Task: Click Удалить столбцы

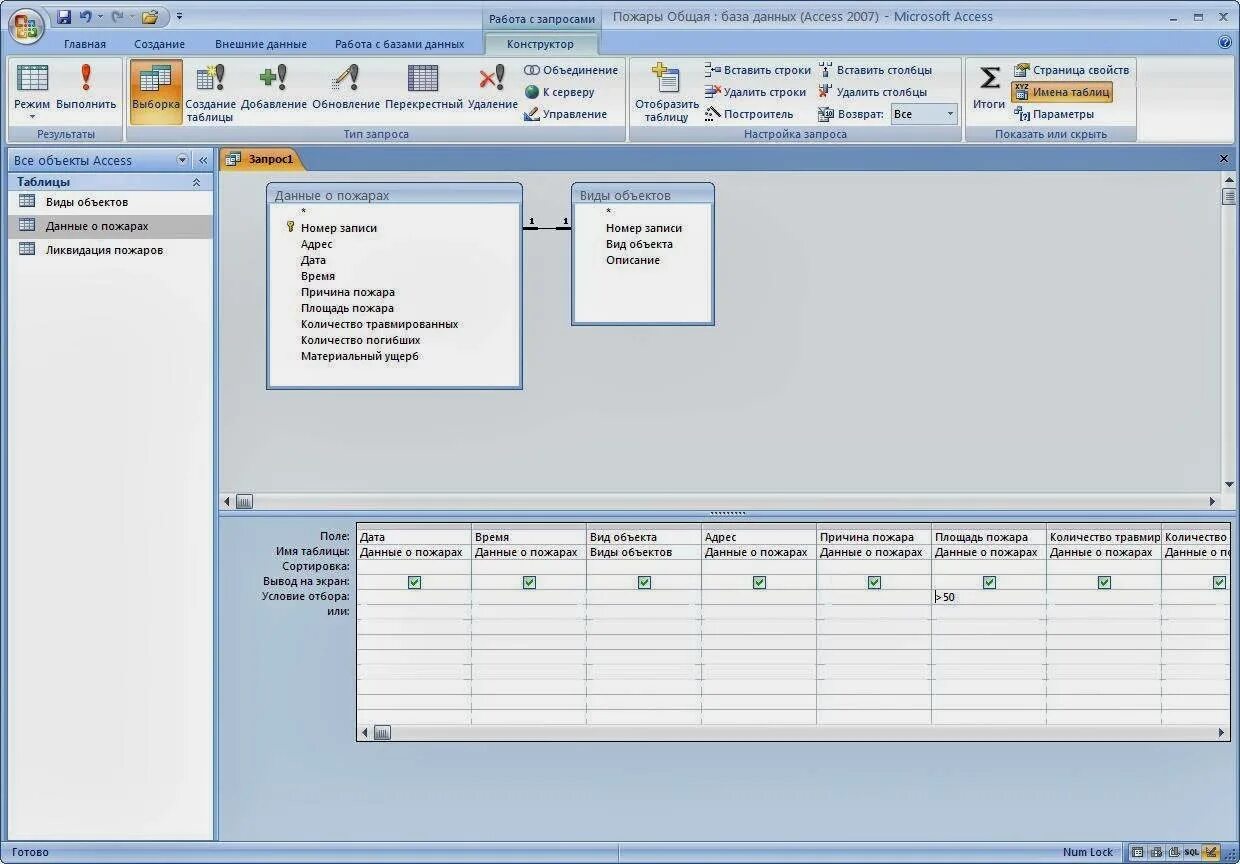Action: coord(873,92)
